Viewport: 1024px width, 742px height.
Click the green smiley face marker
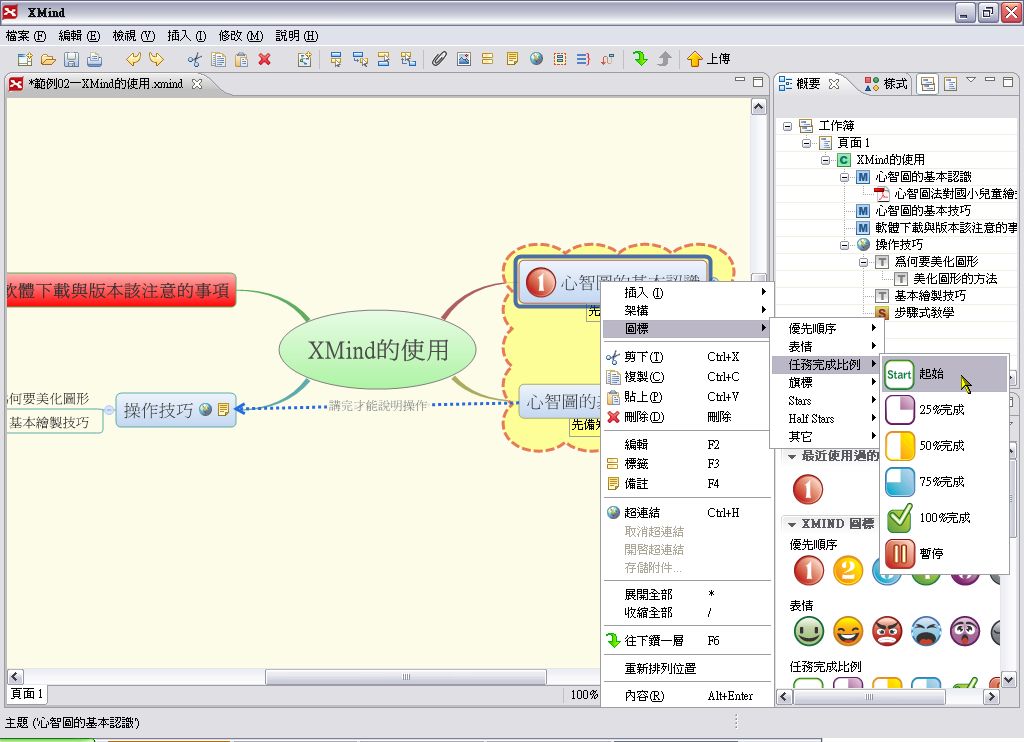808,632
